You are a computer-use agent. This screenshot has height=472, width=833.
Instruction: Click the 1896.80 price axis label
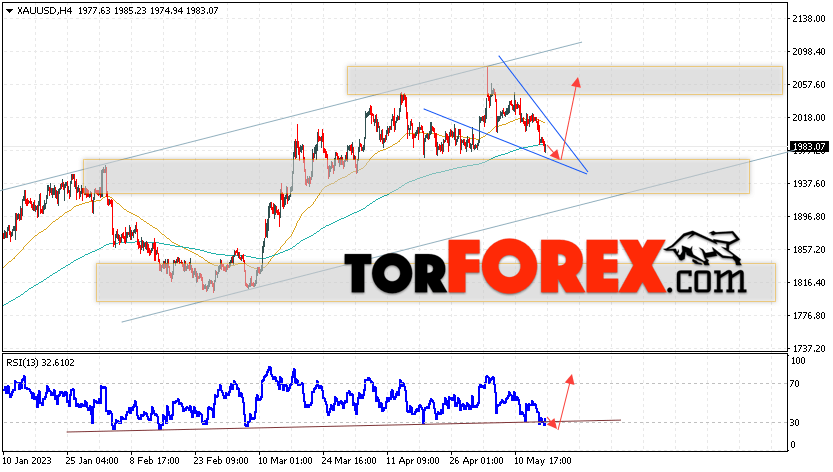tap(809, 216)
